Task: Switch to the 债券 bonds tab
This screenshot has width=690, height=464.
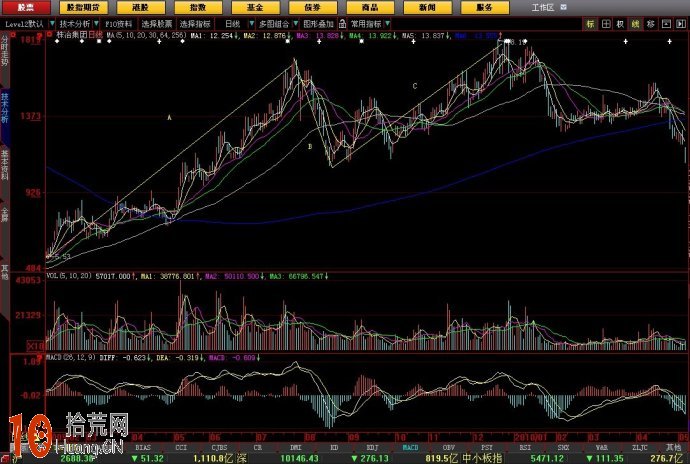Action: 312,7
